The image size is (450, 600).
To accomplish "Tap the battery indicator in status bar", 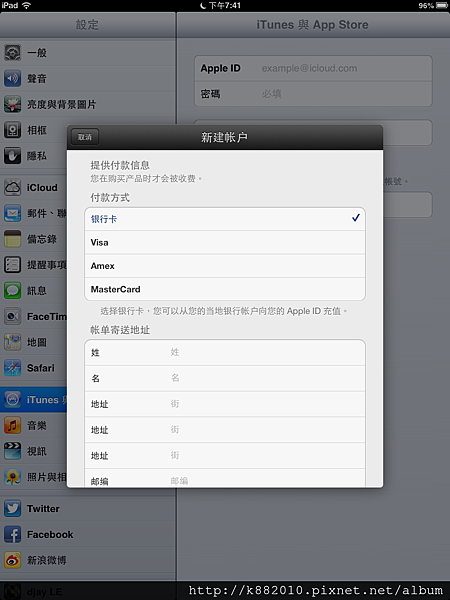I will point(441,5).
